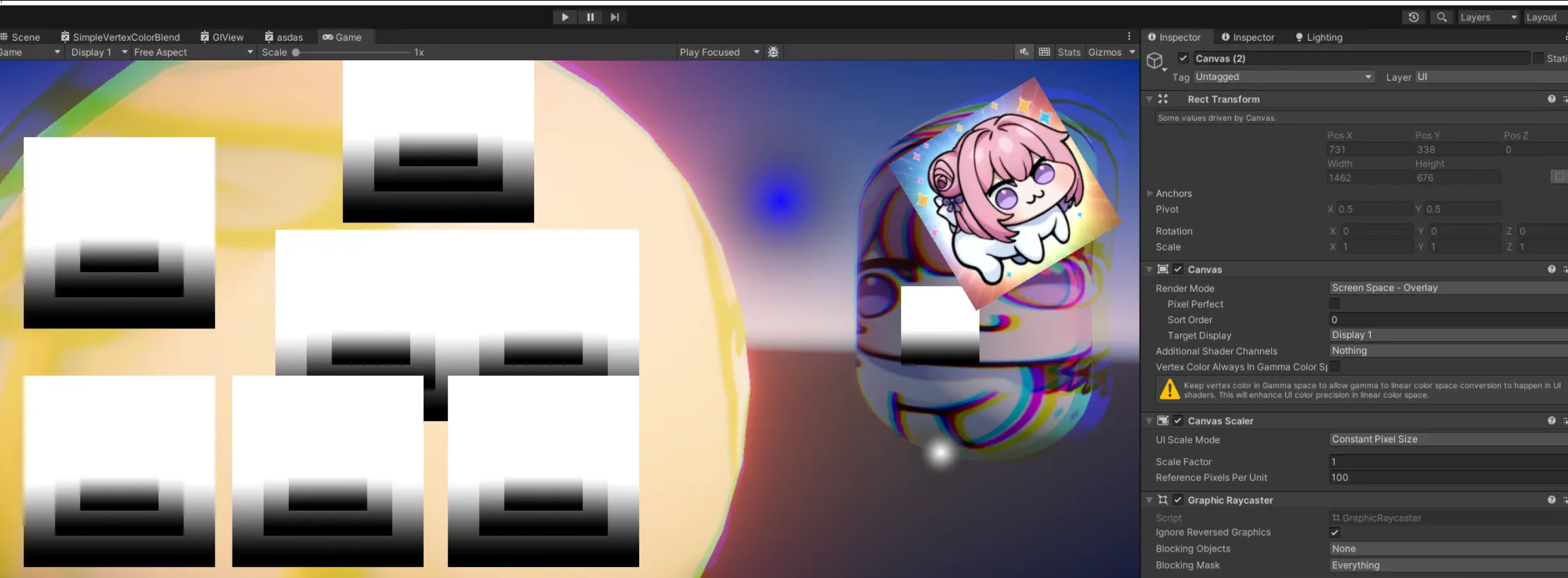
Task: Click the Sort Order field
Action: [x=1449, y=320]
